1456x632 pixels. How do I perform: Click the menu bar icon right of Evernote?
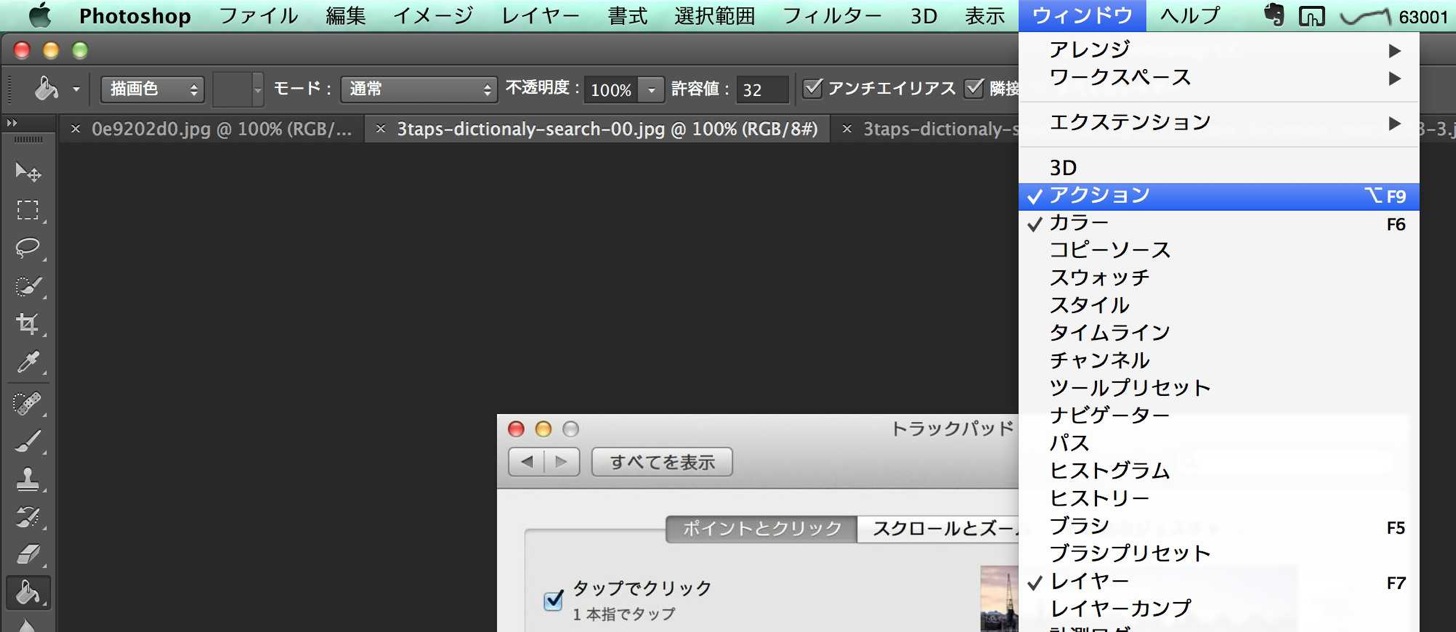(1311, 16)
